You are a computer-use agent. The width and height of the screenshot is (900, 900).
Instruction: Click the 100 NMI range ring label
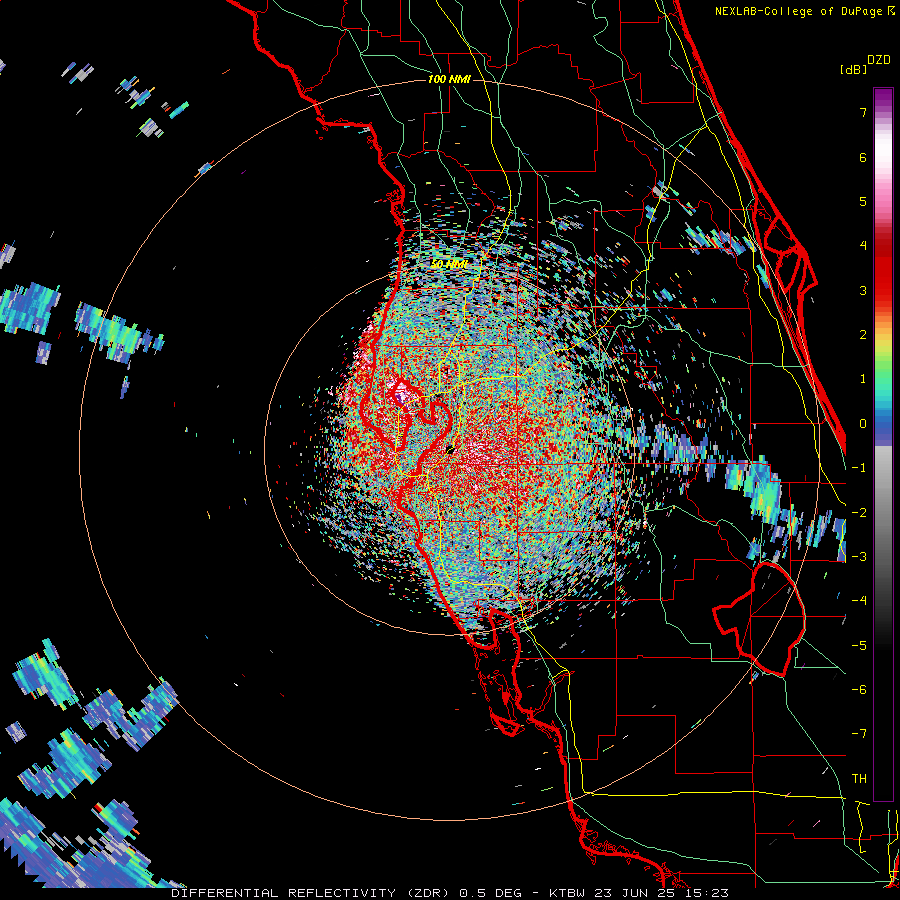(x=449, y=79)
